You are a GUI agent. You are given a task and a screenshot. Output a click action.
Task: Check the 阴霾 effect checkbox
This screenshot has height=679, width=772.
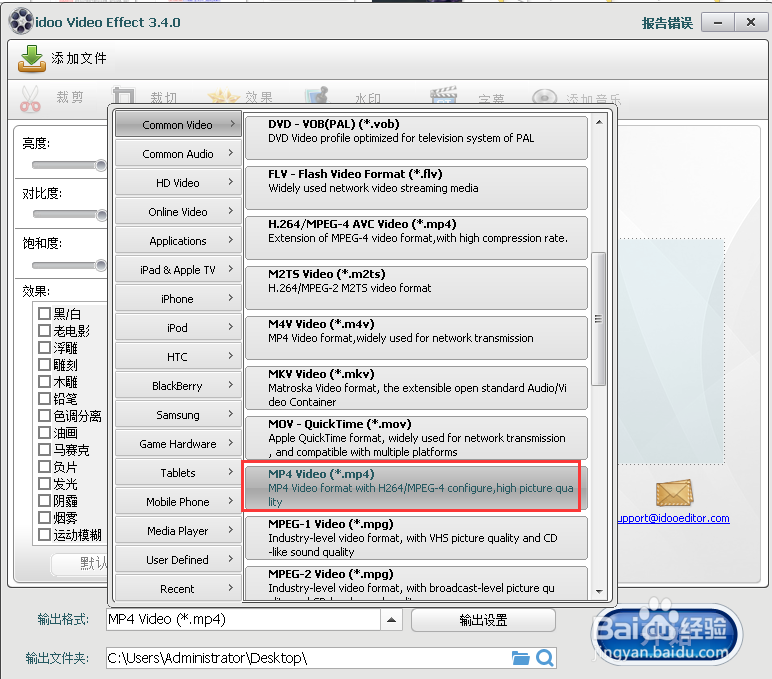coord(44,500)
